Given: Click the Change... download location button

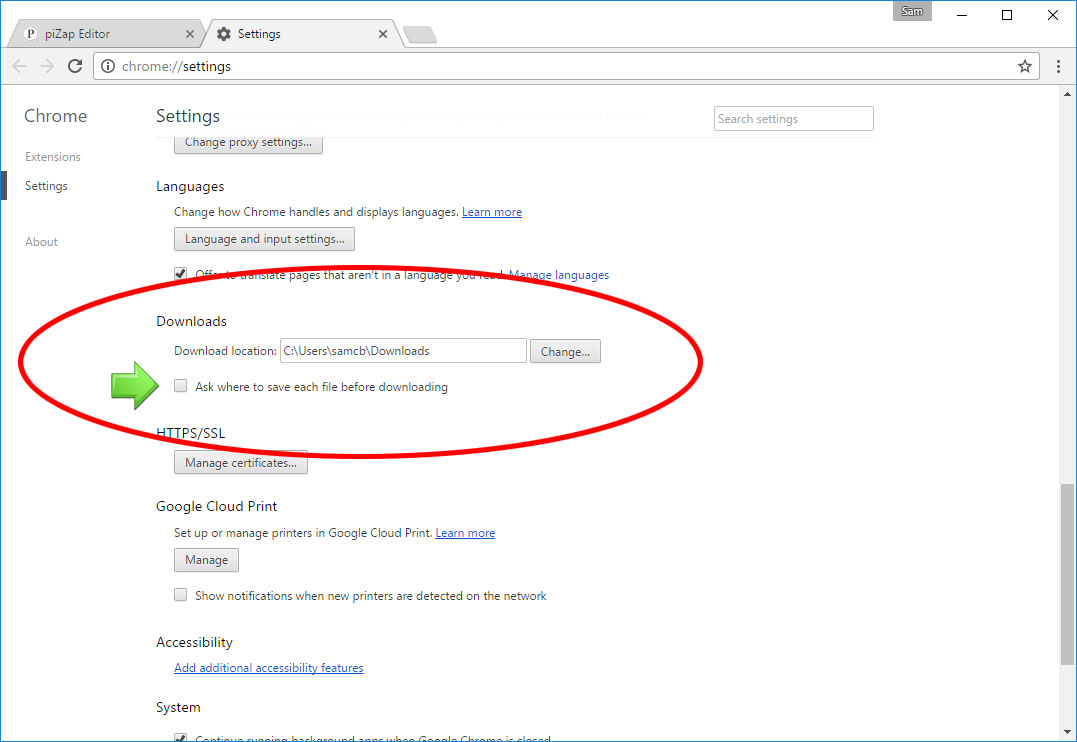Looking at the screenshot, I should click(565, 351).
